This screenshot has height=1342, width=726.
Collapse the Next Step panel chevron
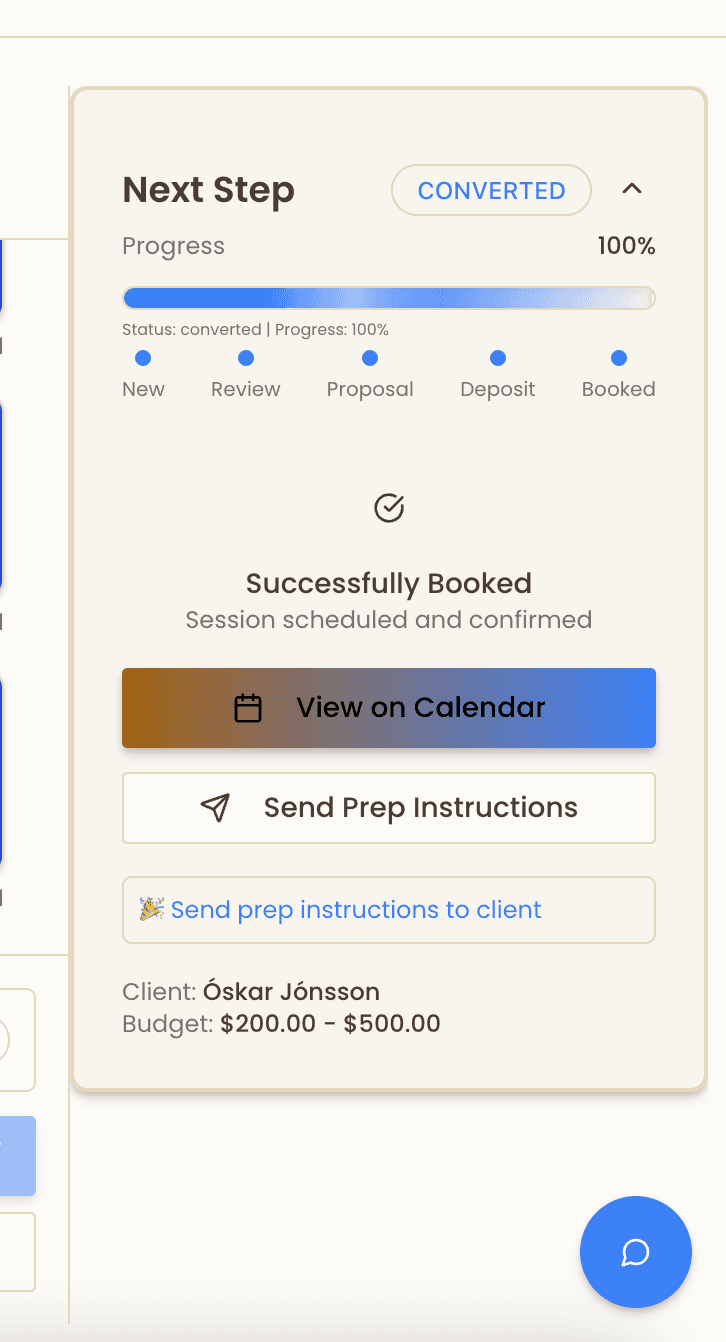(x=632, y=189)
